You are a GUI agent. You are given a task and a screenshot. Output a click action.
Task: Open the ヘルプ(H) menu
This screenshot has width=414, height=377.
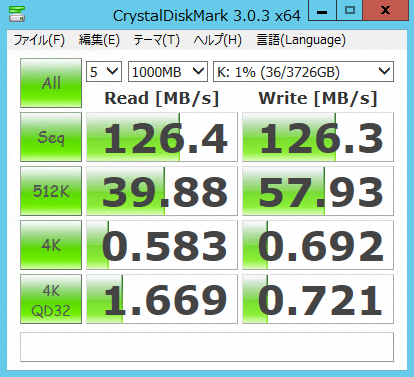click(218, 40)
